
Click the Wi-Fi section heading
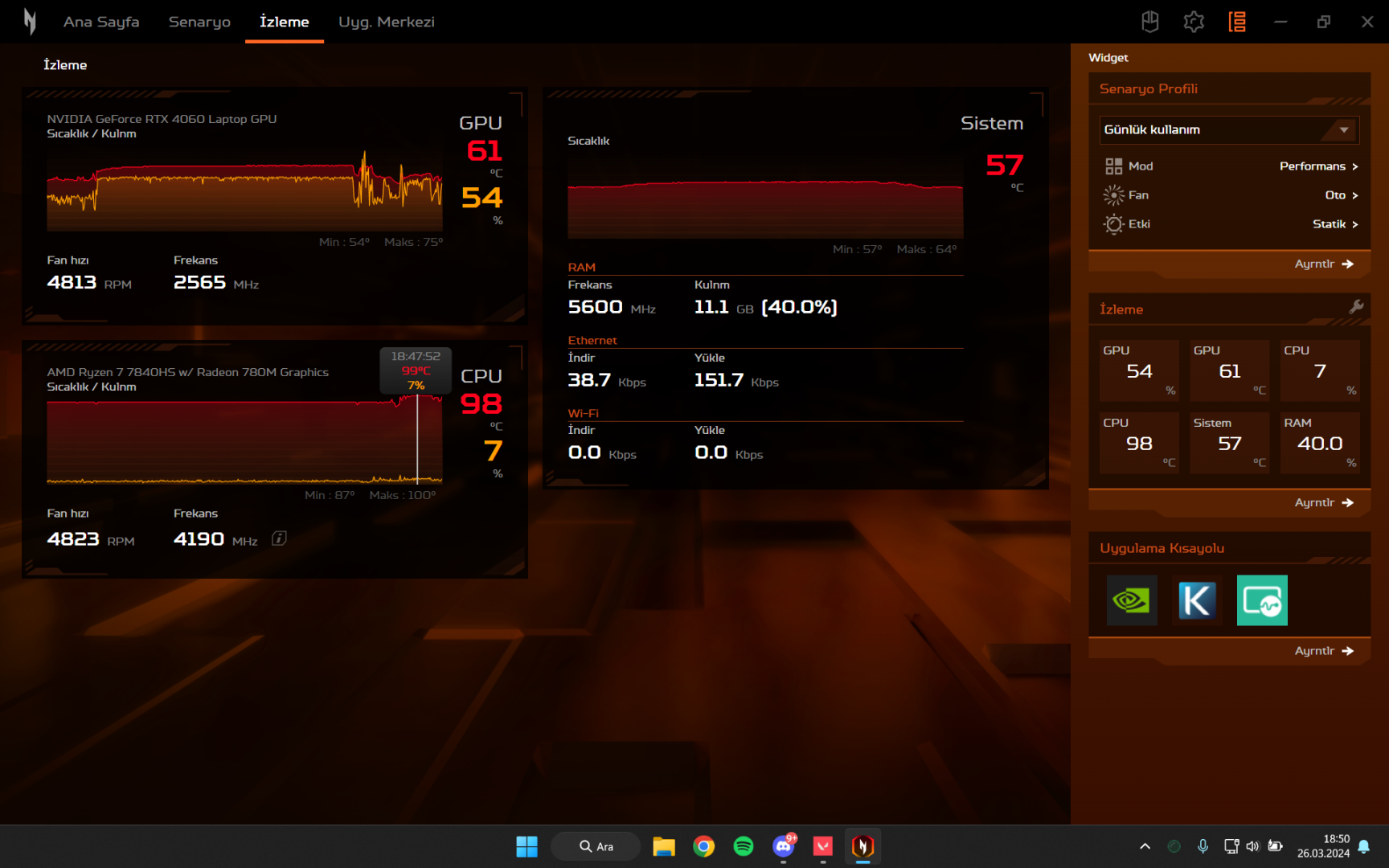pos(583,413)
